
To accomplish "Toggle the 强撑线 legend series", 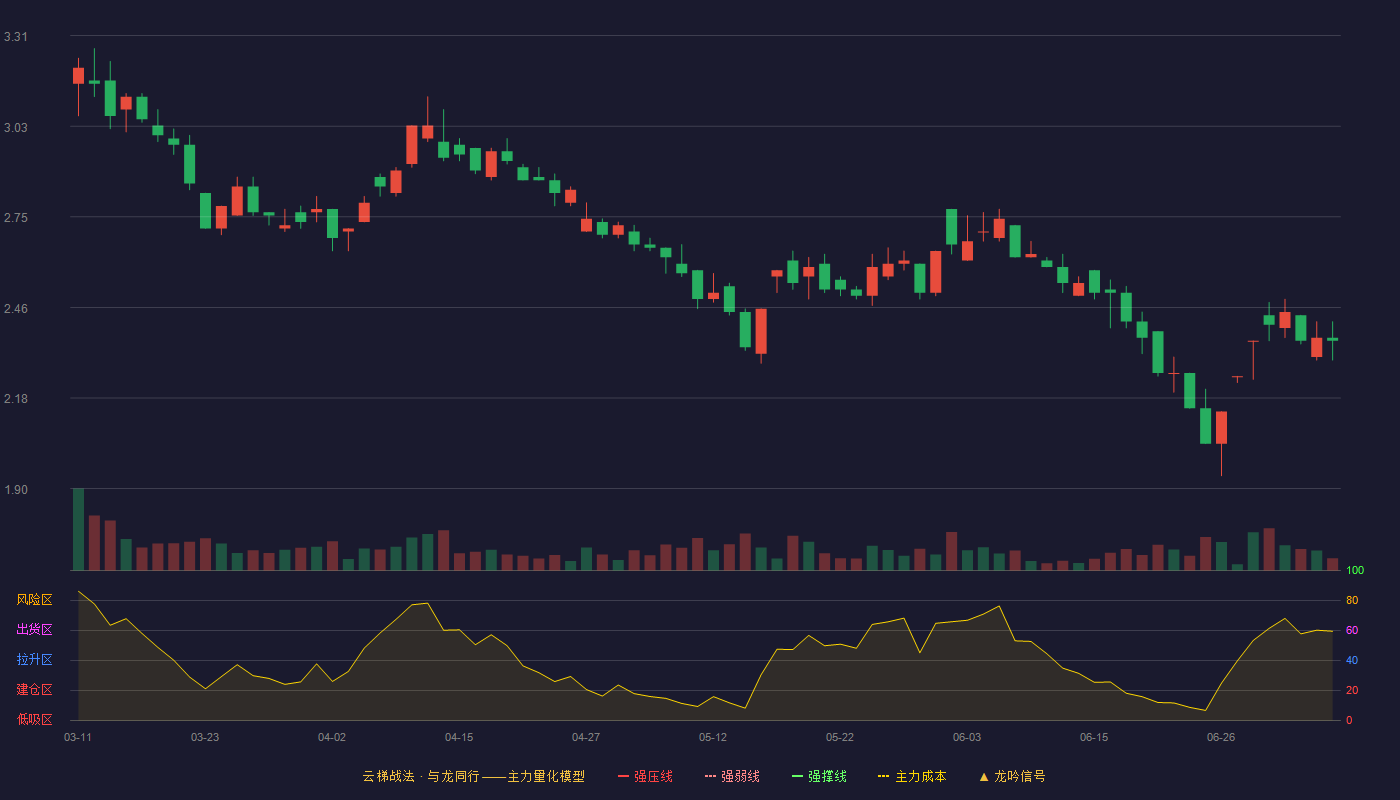I will click(x=819, y=776).
